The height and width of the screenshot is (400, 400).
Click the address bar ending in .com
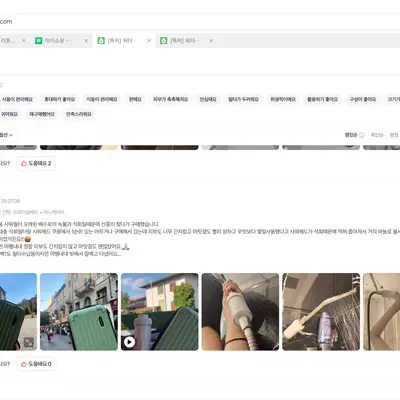200,22
